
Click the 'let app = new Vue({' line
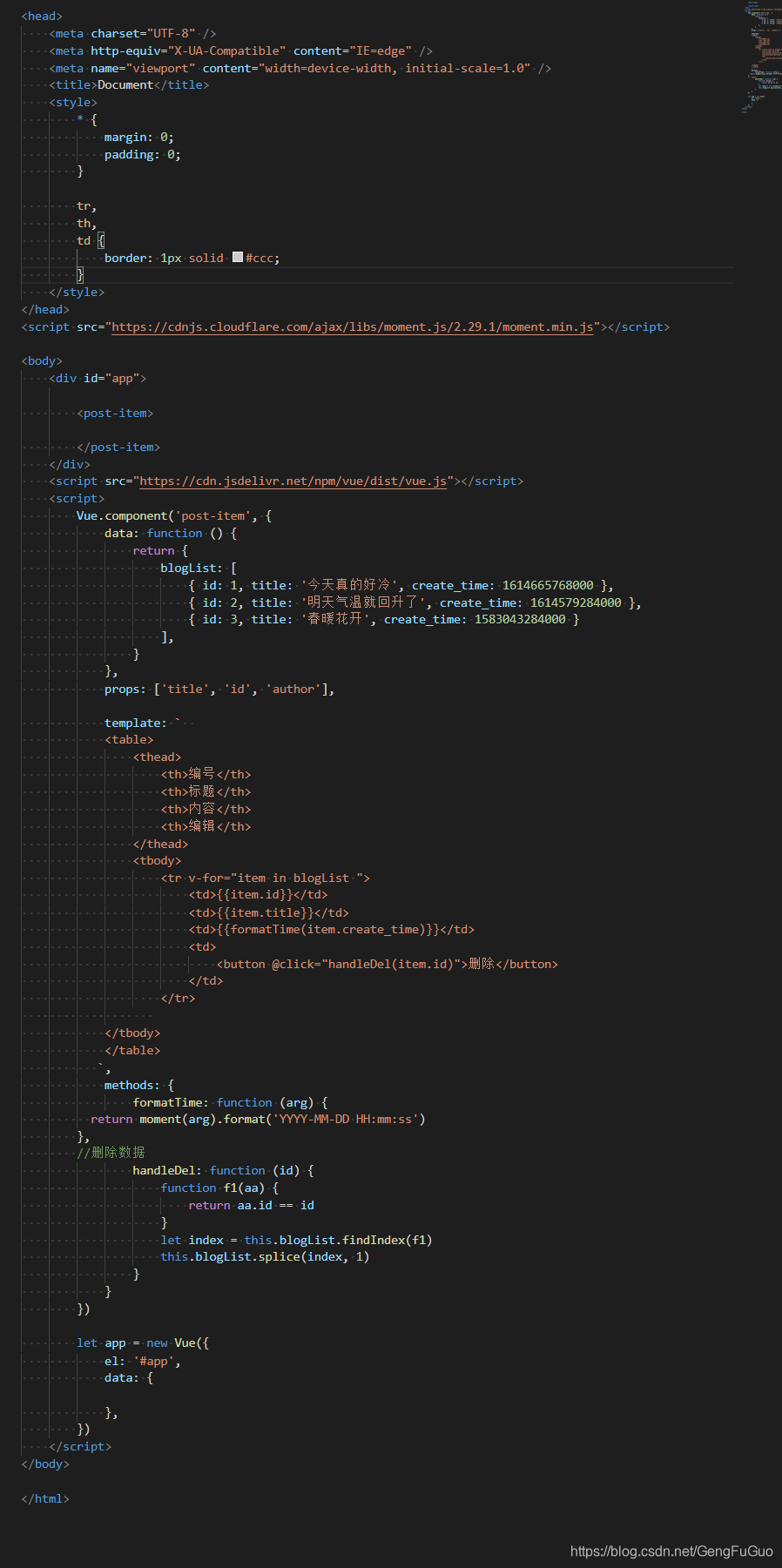pos(143,1343)
